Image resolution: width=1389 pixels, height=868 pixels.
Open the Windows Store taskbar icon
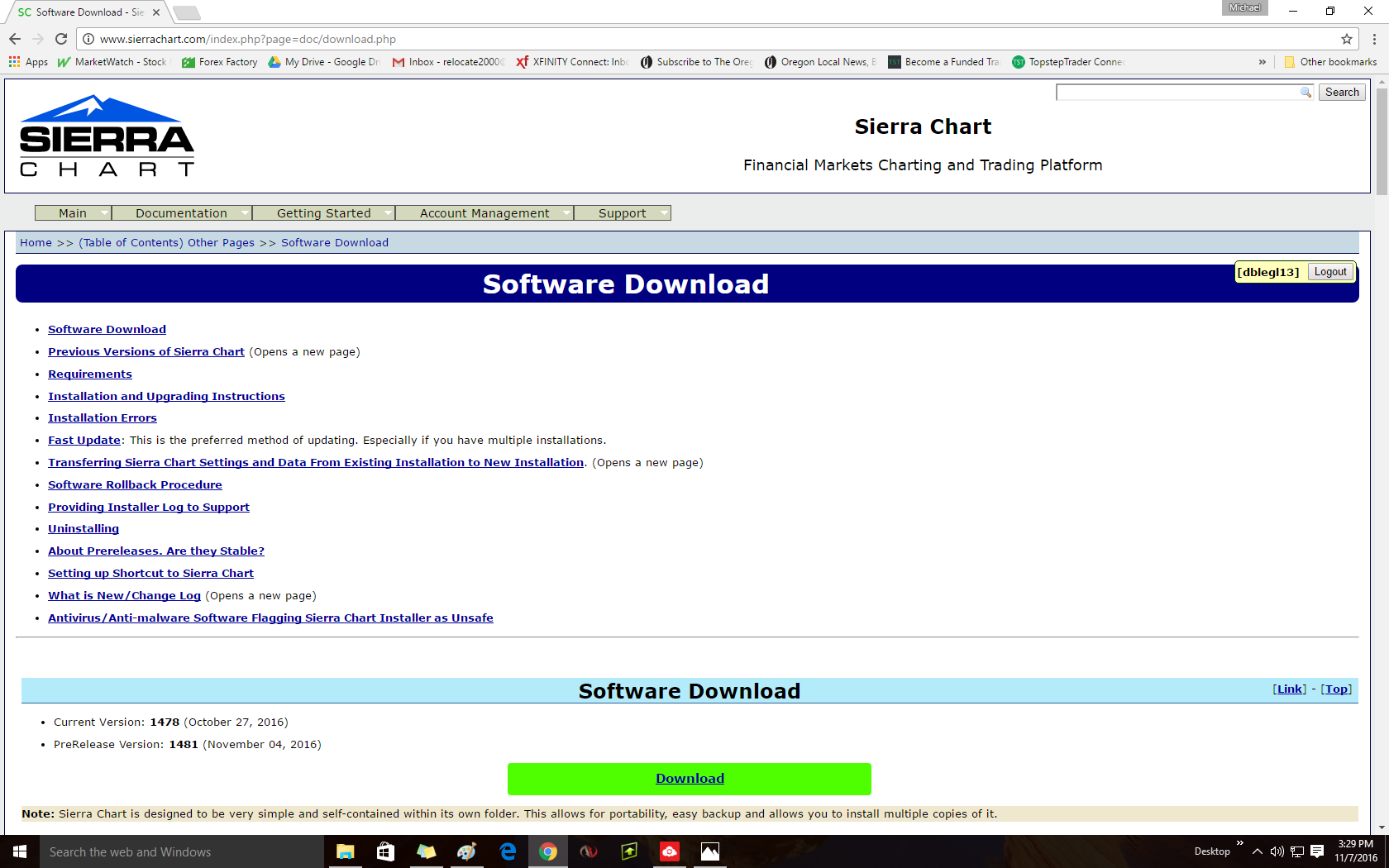[385, 851]
